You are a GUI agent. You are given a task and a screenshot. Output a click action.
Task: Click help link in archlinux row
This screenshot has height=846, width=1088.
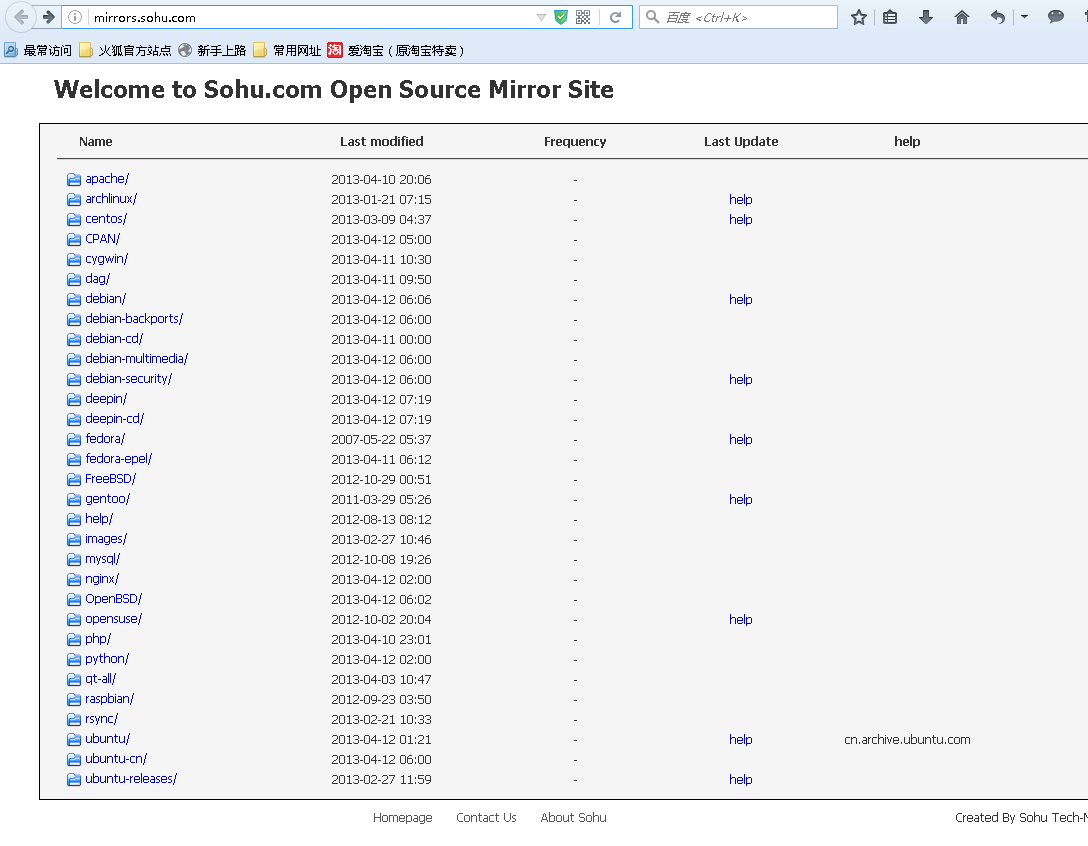pyautogui.click(x=740, y=200)
